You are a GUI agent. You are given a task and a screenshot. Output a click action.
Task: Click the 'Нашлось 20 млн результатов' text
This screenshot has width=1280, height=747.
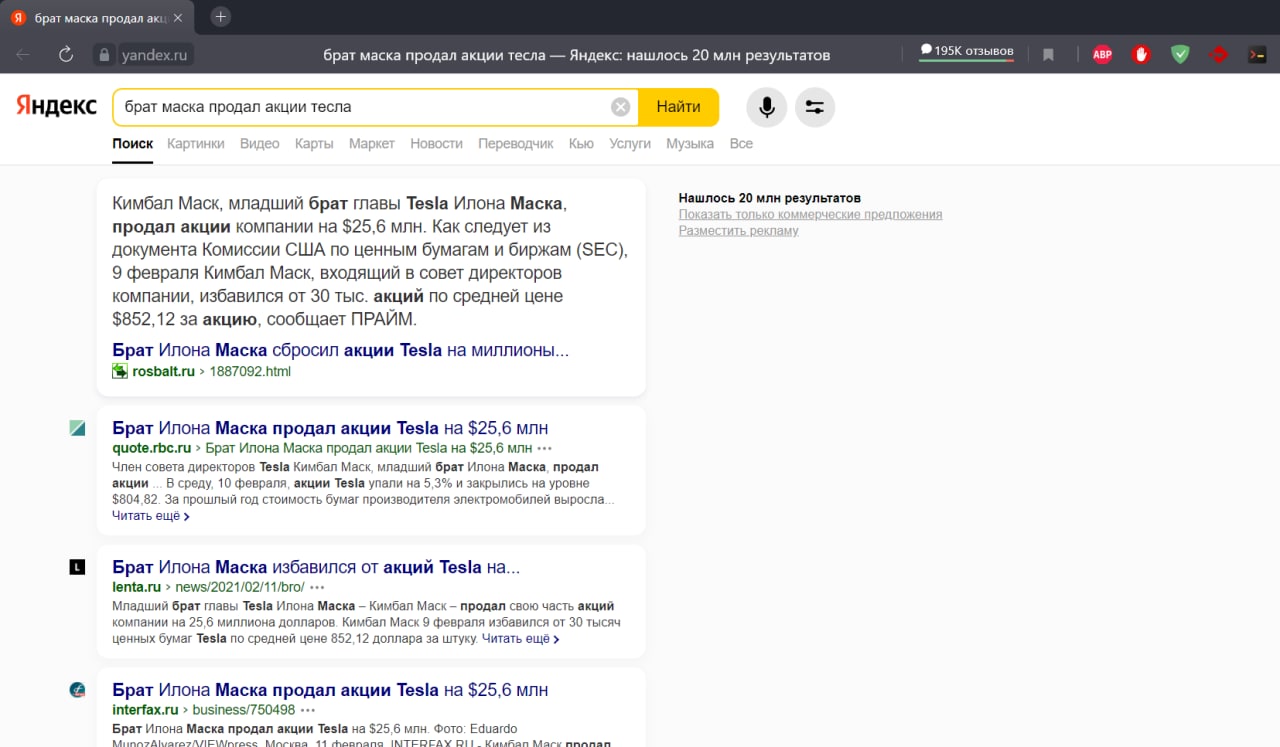pyautogui.click(x=769, y=198)
